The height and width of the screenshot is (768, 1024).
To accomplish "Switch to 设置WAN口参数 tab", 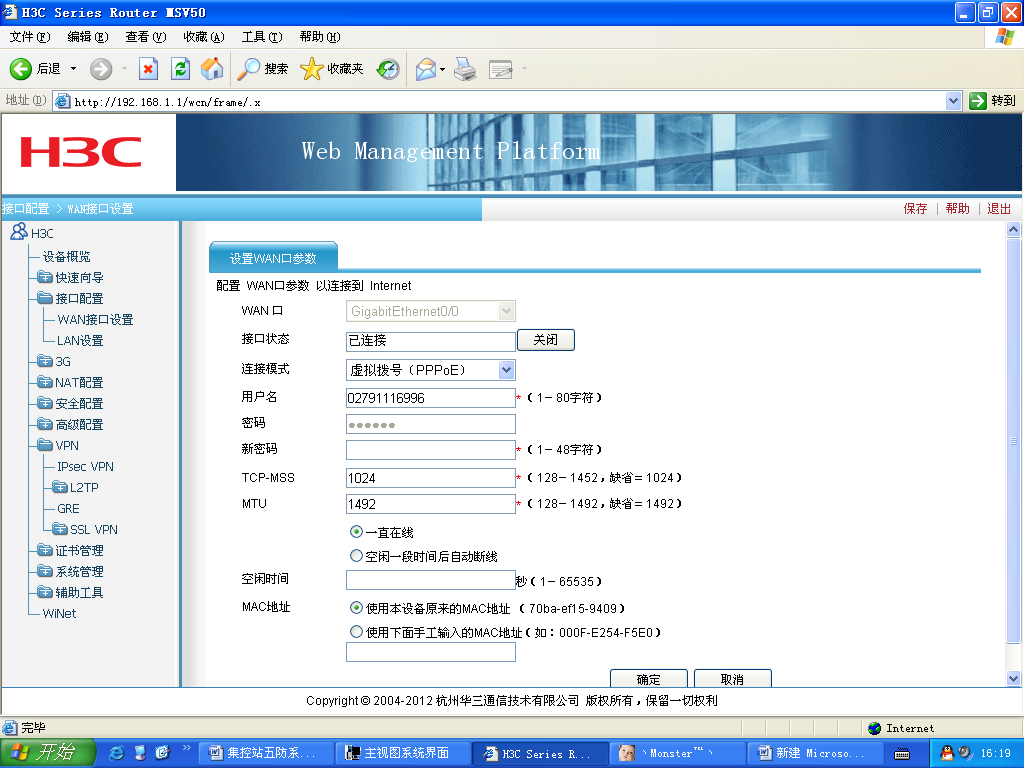I will pyautogui.click(x=273, y=258).
